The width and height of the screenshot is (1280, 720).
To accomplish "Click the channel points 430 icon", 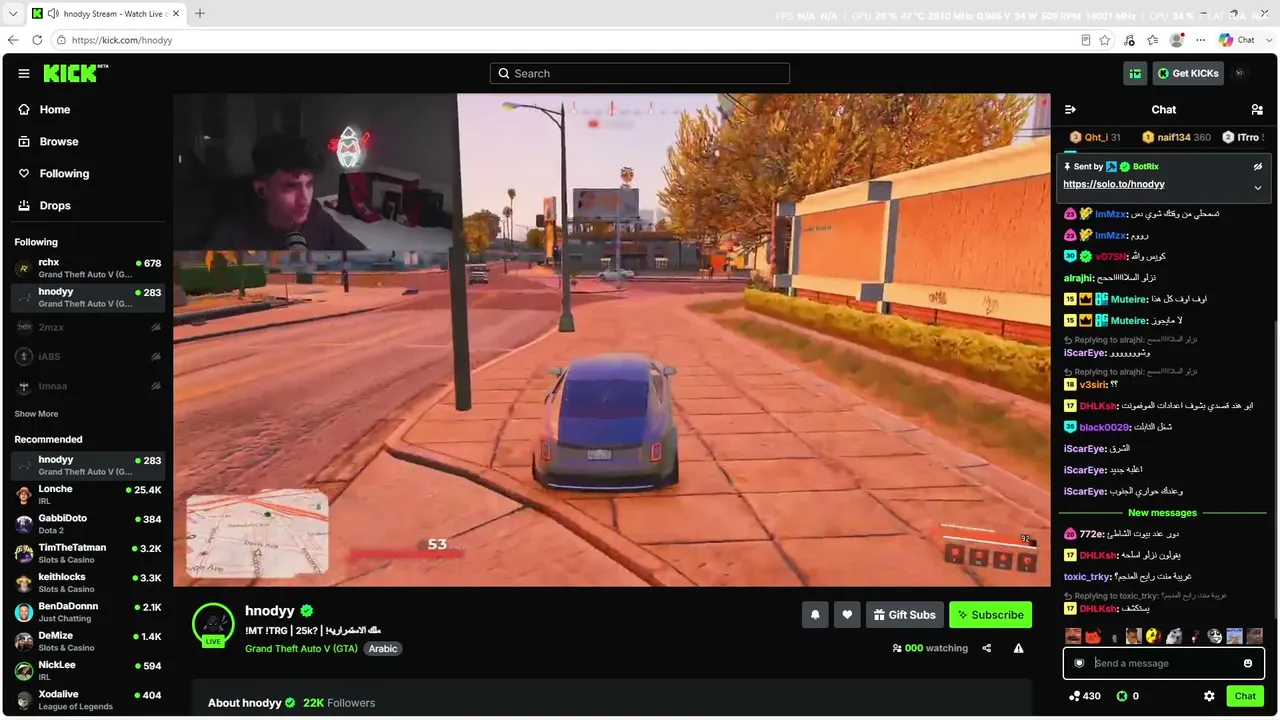I will pyautogui.click(x=1075, y=696).
